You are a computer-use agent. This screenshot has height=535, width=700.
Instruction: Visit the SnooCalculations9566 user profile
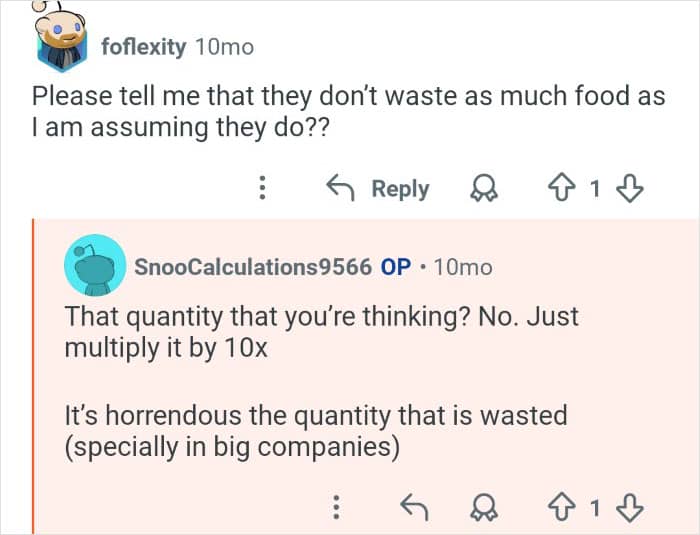click(254, 267)
